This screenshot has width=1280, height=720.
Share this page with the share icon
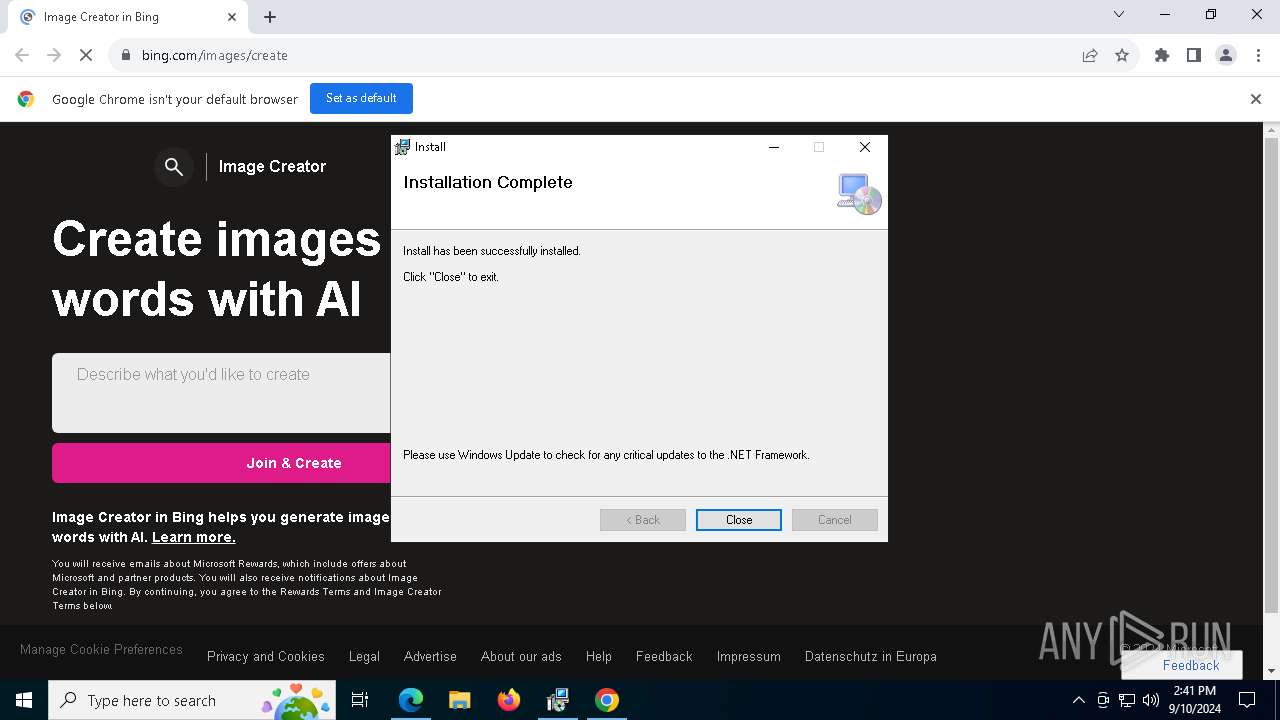coord(1090,56)
